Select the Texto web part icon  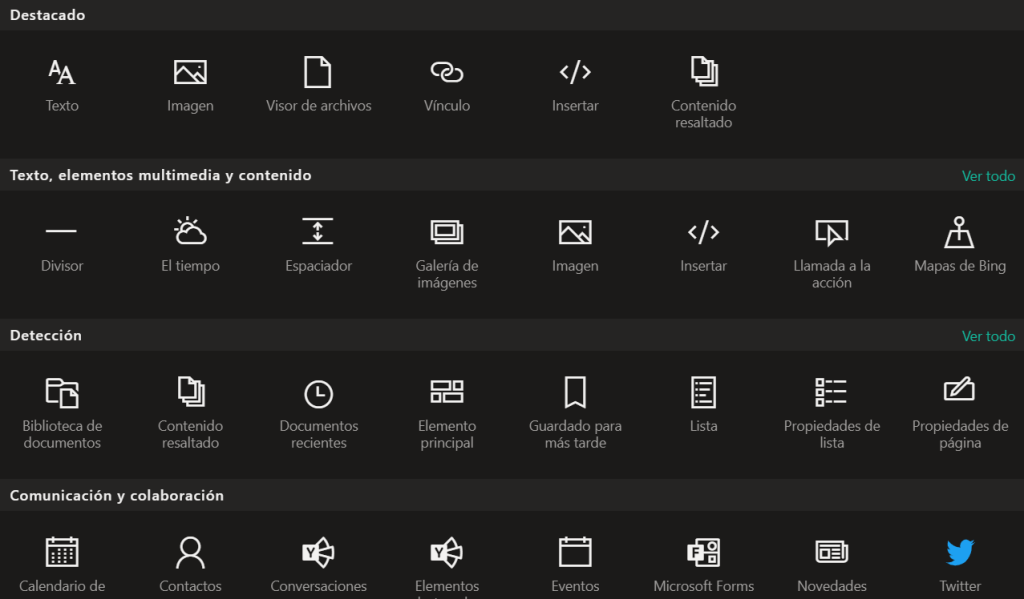pyautogui.click(x=62, y=73)
